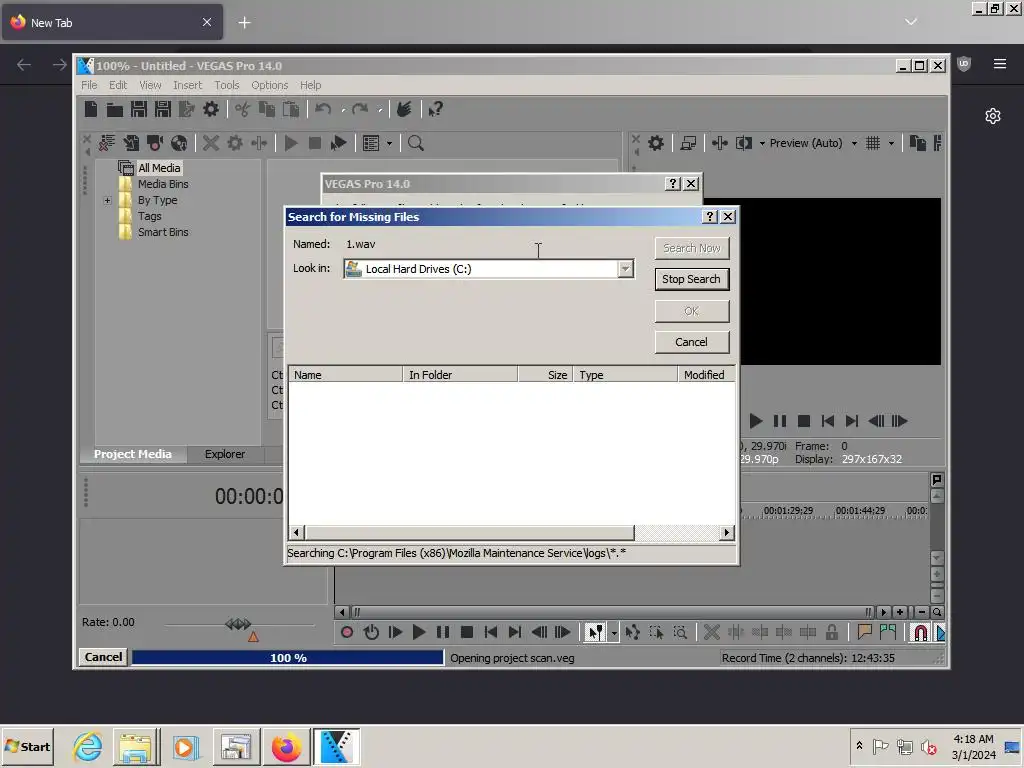
Task: Click the Project Media tab
Action: click(133, 454)
